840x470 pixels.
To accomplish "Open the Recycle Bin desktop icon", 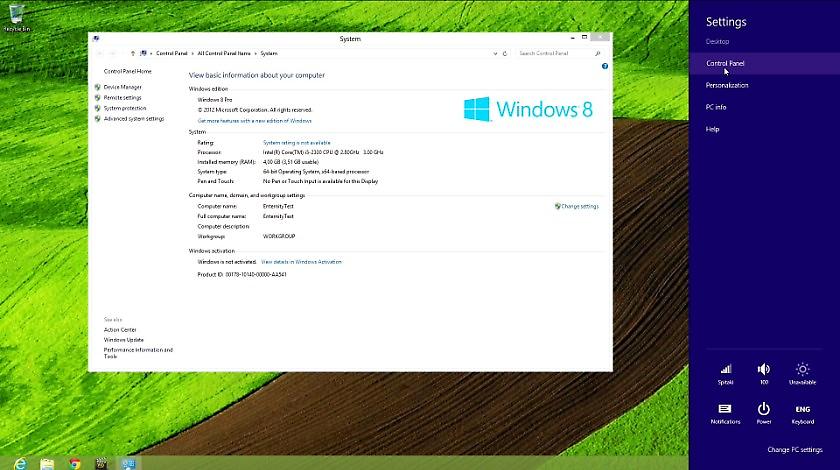I will [x=17, y=17].
